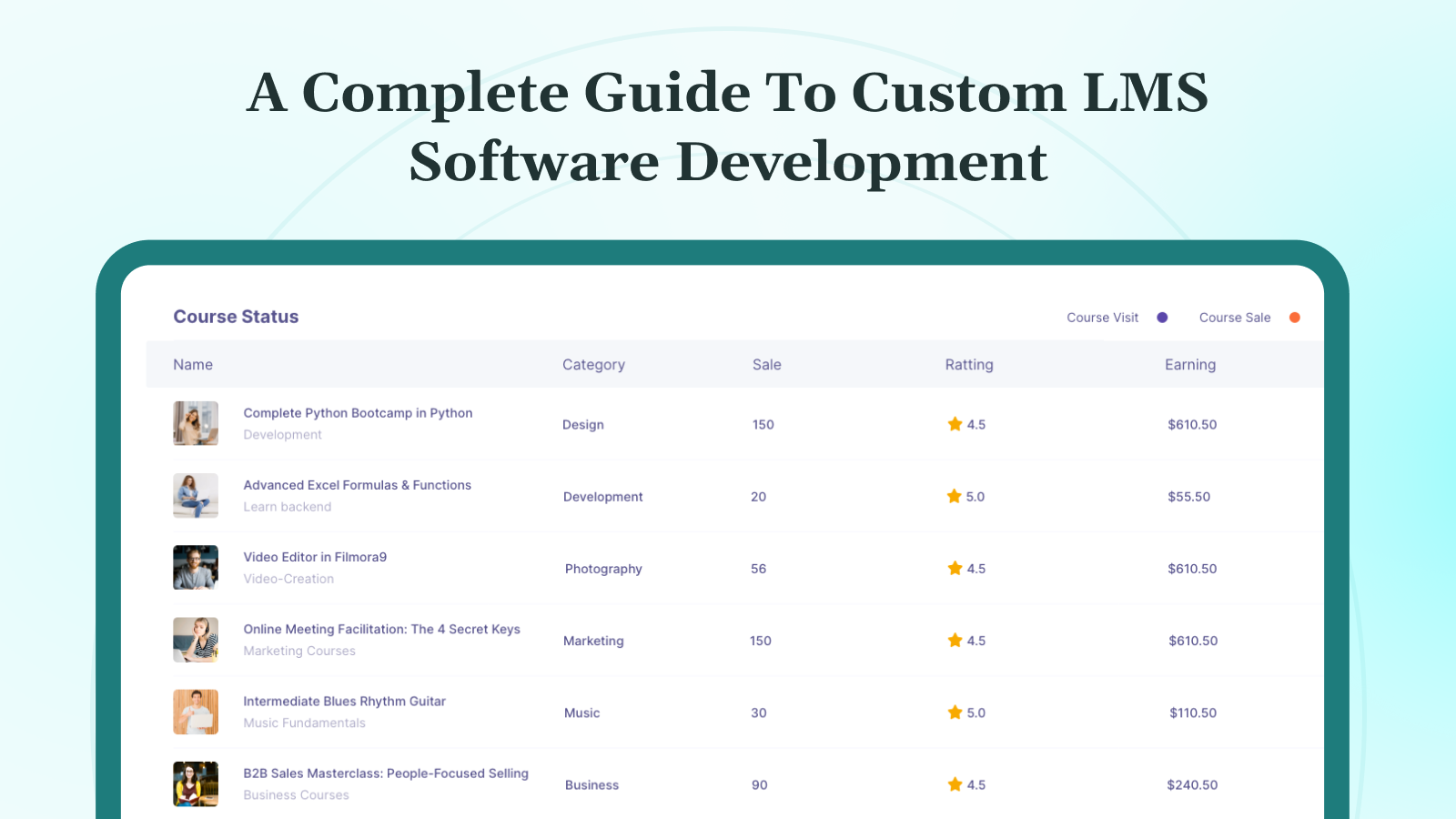
Task: Click the Video-Creation subtitle
Action: point(288,579)
